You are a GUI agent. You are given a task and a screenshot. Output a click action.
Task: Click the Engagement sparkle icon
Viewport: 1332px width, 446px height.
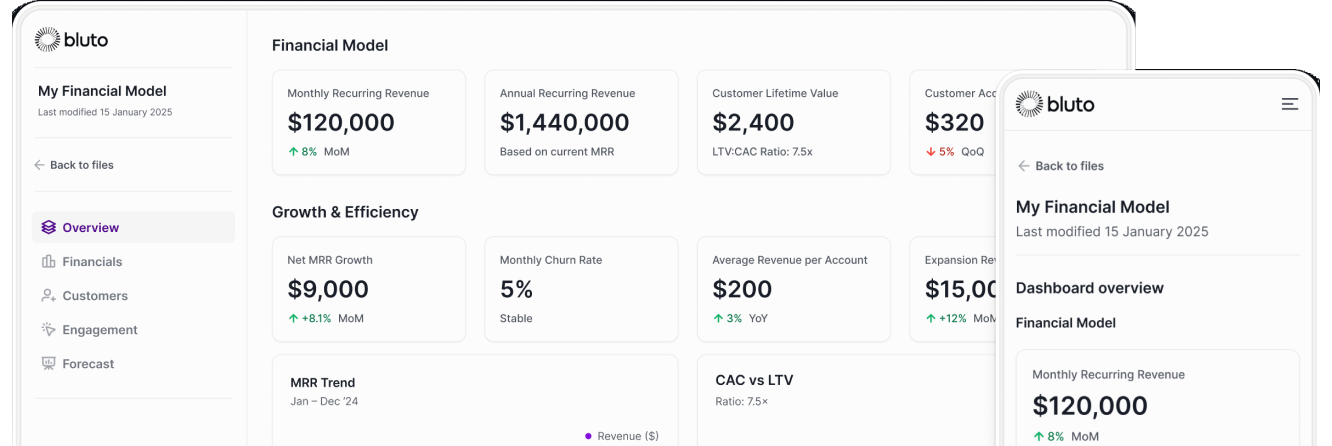(48, 329)
